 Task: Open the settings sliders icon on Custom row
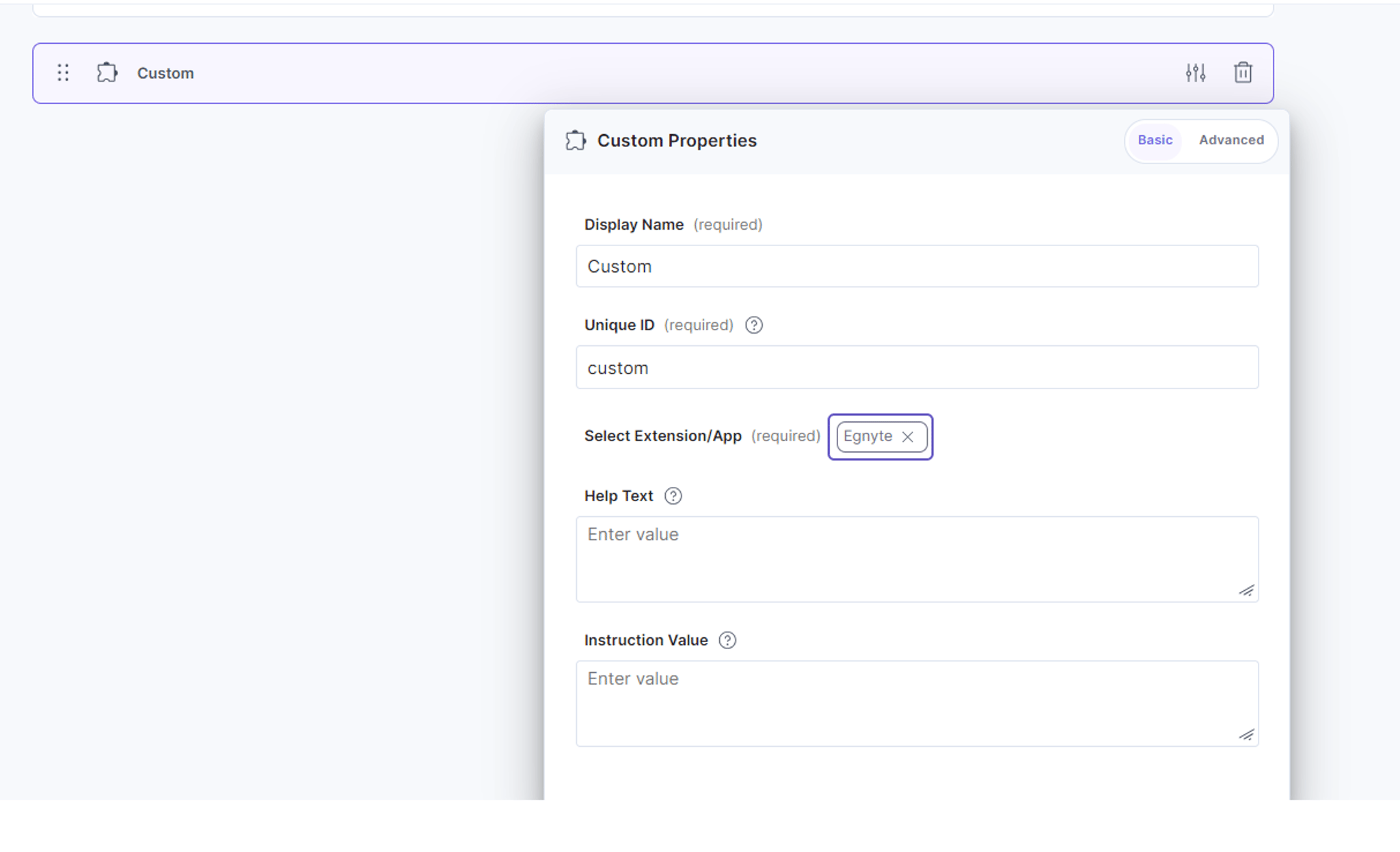(1196, 72)
